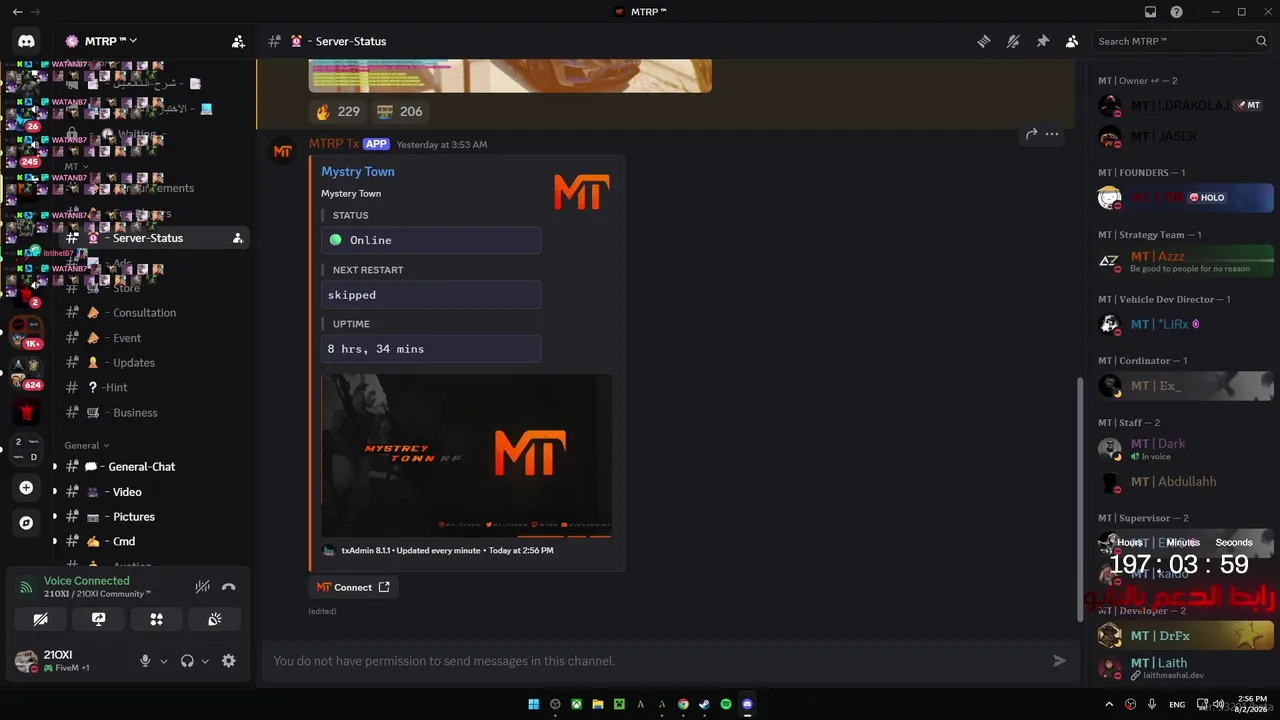Open member MT | DrFx profile
1280x720 pixels.
(1185, 636)
